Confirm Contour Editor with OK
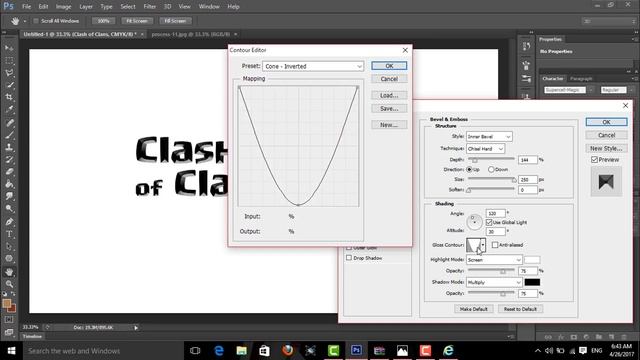640x360 pixels. (389, 66)
